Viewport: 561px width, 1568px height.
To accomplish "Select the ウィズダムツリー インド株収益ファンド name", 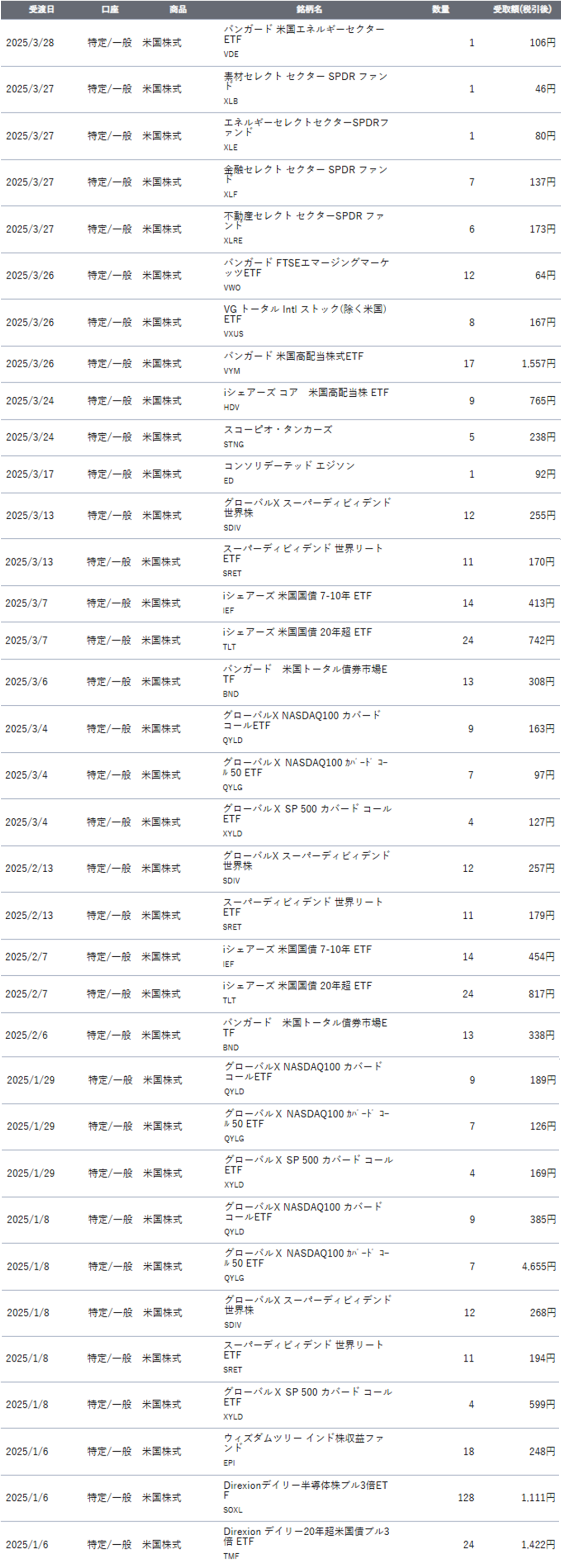I will tap(303, 1443).
